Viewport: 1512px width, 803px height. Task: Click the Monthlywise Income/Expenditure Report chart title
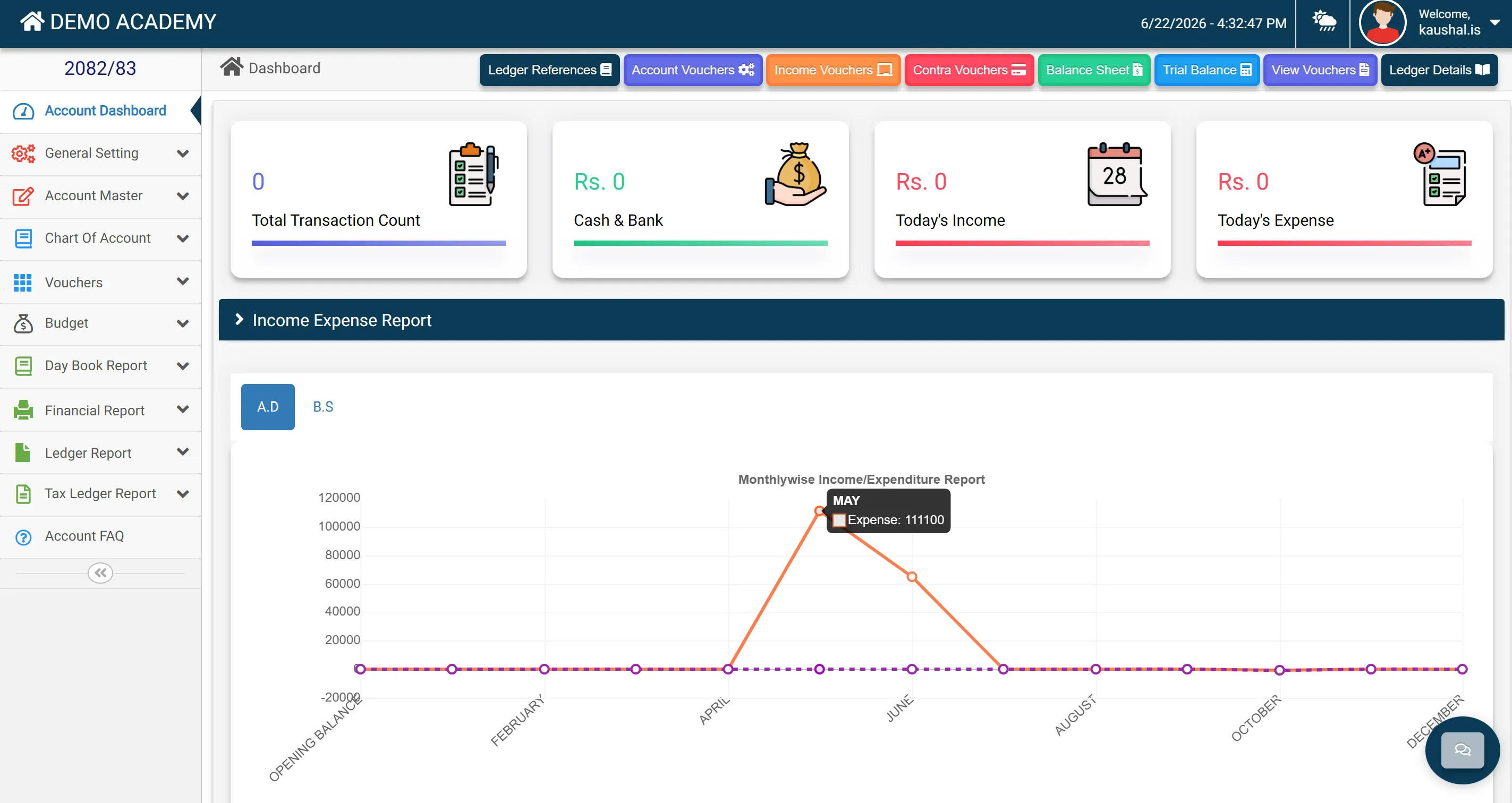point(861,479)
